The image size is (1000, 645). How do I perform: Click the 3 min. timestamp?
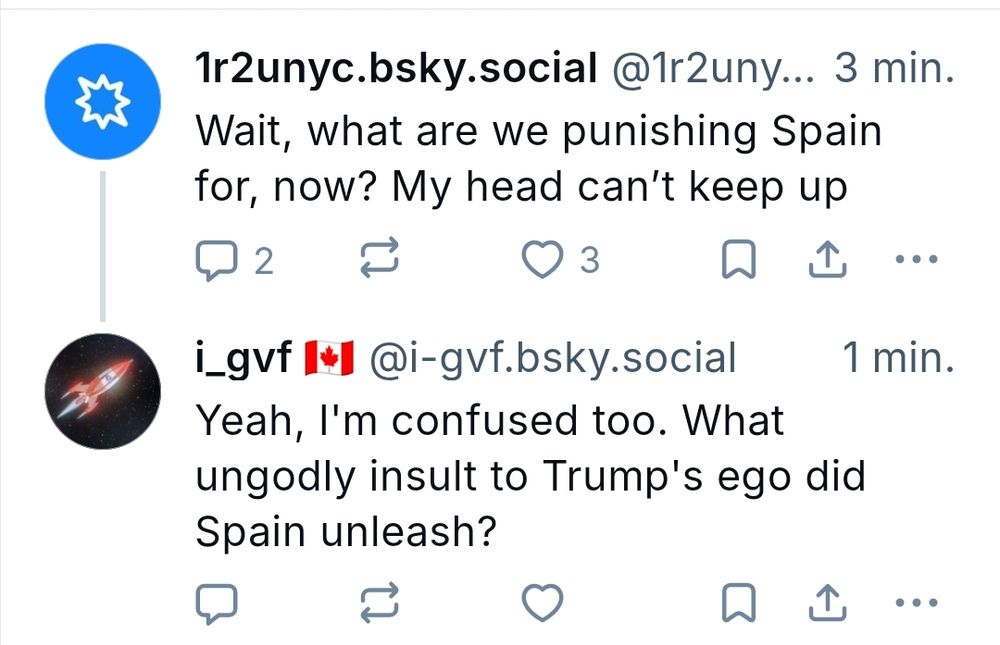tap(894, 70)
